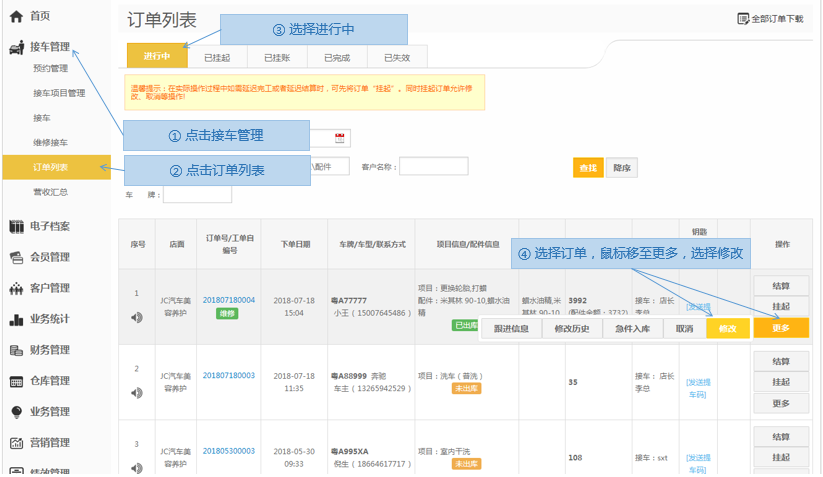
Task: Open order number 201807180003 link
Action: (x=229, y=376)
